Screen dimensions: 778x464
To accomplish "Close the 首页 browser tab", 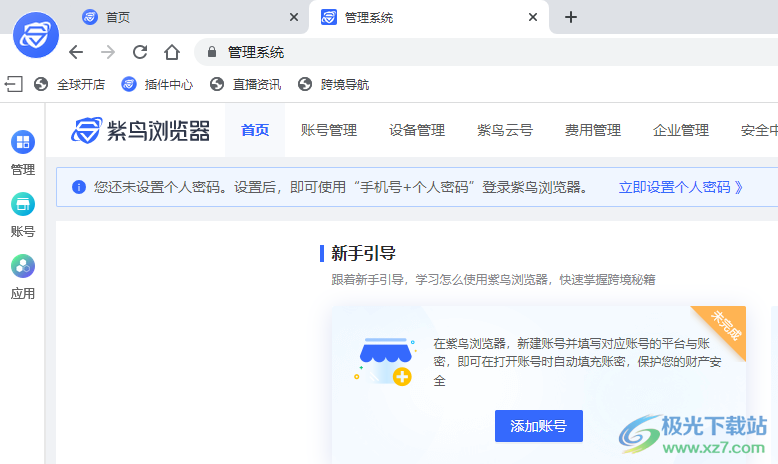I will coord(294,17).
